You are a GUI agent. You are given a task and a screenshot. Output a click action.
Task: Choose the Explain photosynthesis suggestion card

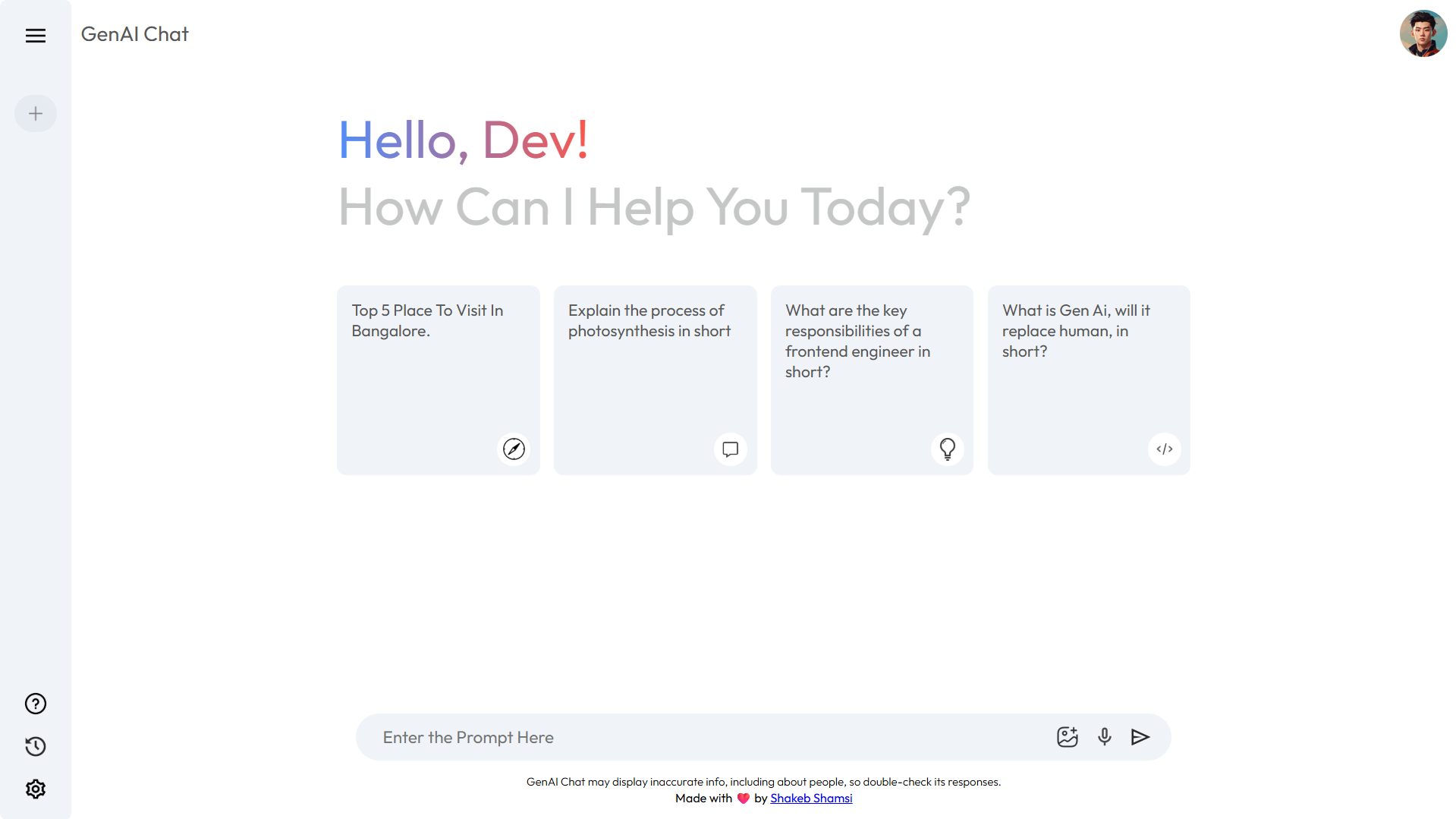(656, 380)
